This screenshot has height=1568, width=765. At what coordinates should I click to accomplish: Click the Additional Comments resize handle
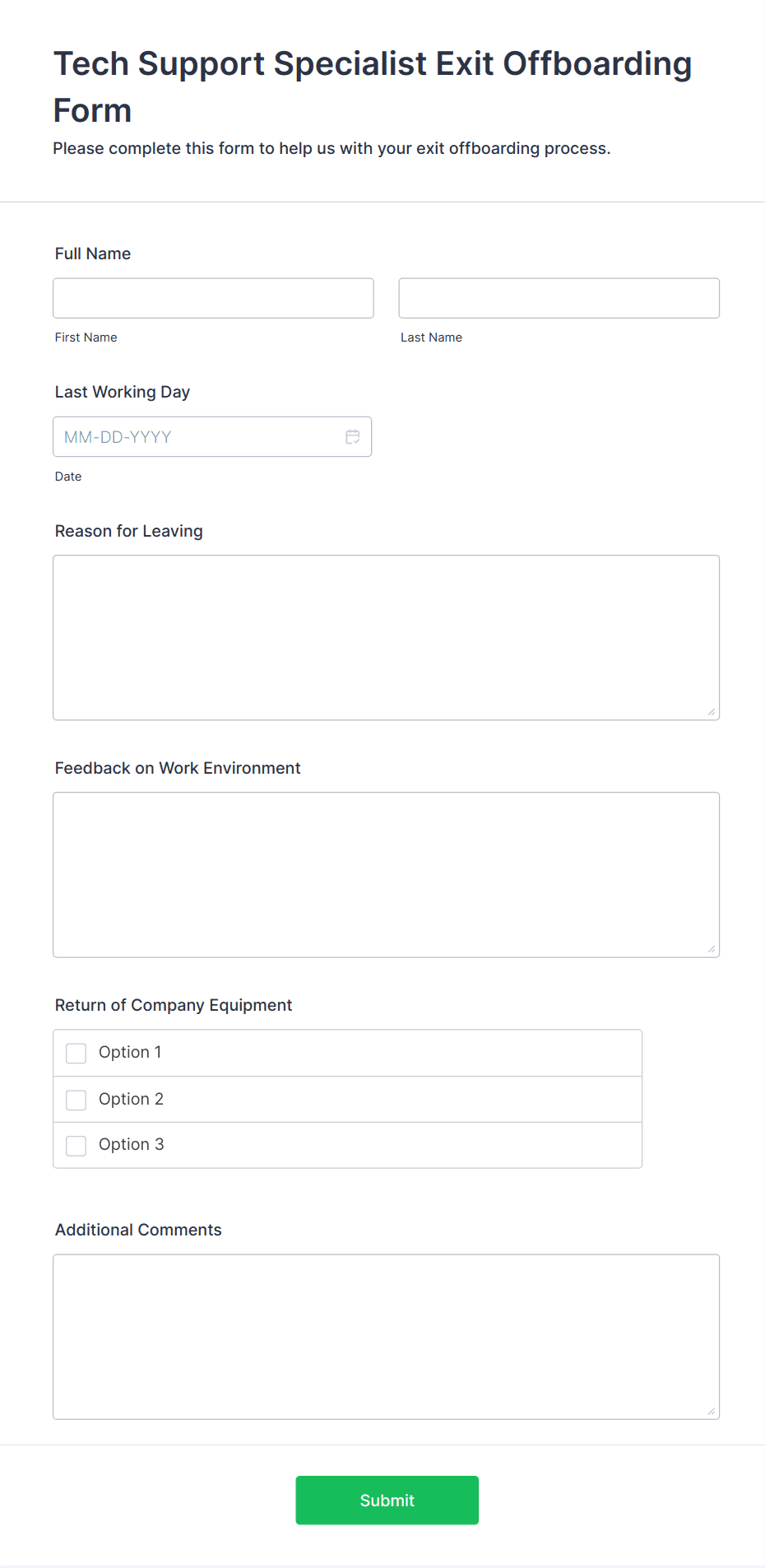[712, 1411]
